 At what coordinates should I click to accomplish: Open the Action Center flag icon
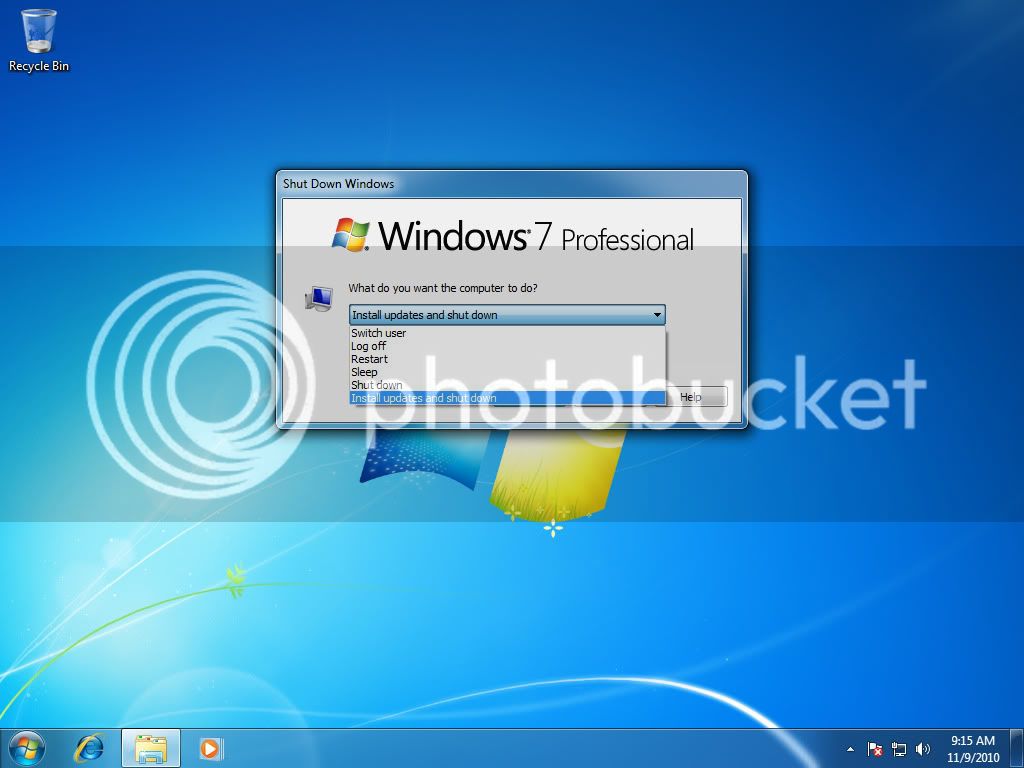[x=874, y=749]
